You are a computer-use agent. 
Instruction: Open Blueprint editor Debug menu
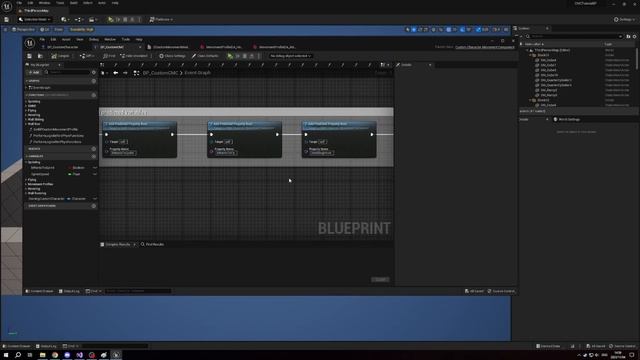point(93,40)
